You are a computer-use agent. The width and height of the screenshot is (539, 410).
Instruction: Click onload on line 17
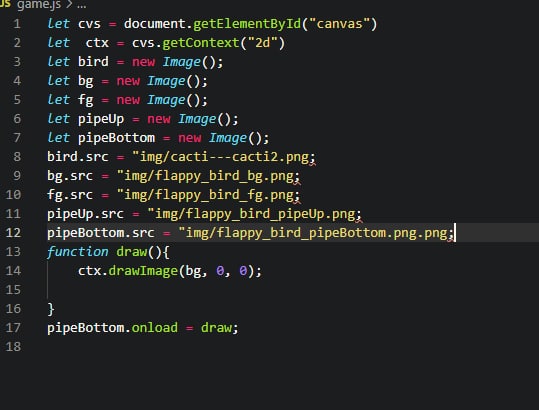point(155,328)
